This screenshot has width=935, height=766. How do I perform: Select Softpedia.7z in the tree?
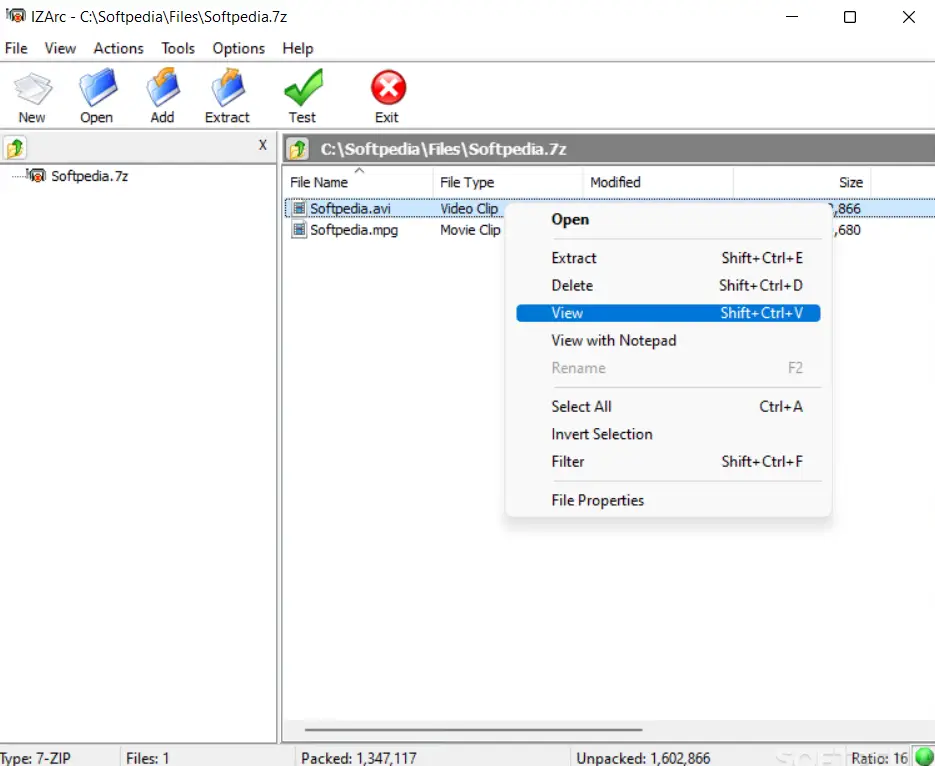point(89,176)
